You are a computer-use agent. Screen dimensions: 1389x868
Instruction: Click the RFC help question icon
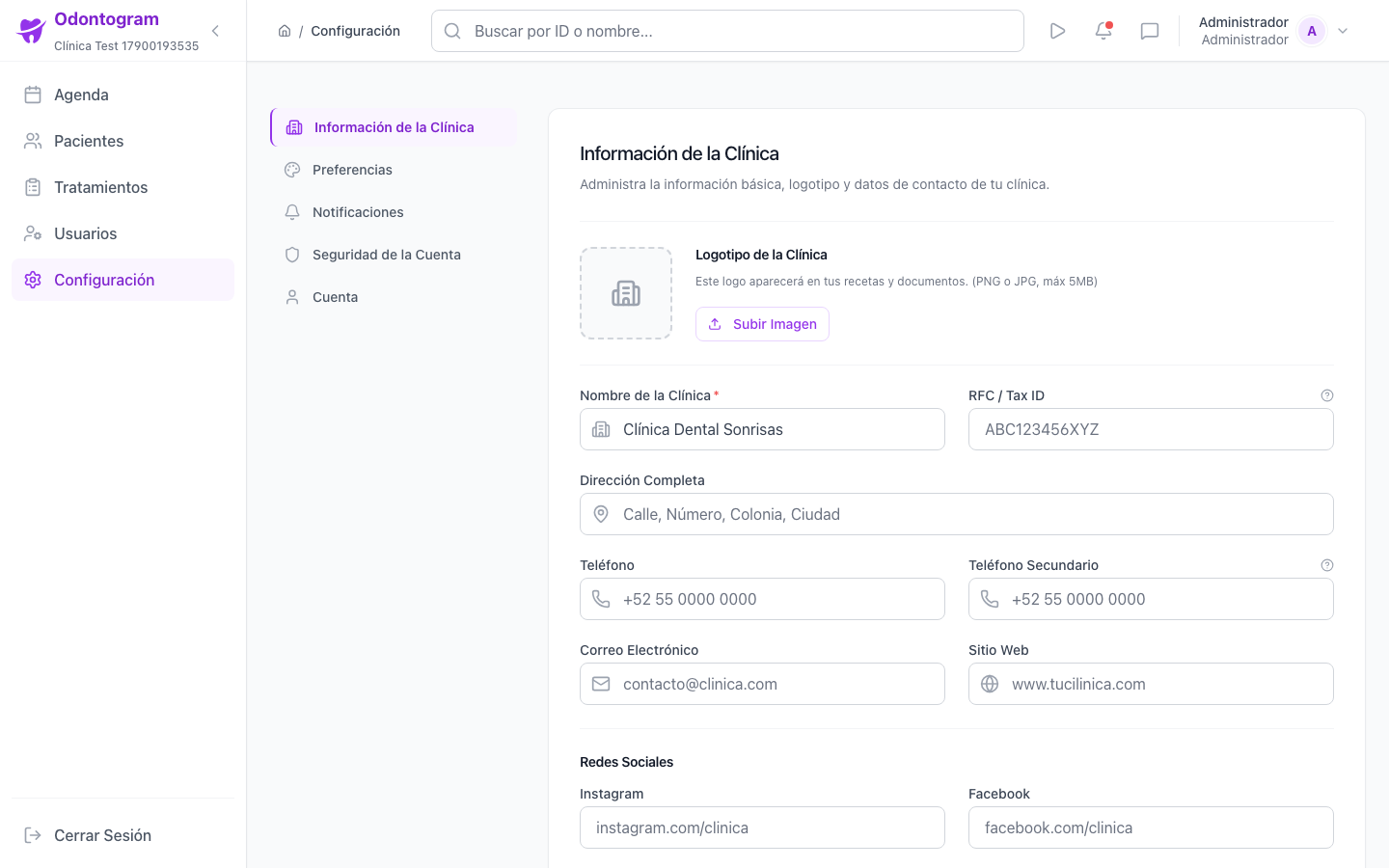click(1327, 395)
